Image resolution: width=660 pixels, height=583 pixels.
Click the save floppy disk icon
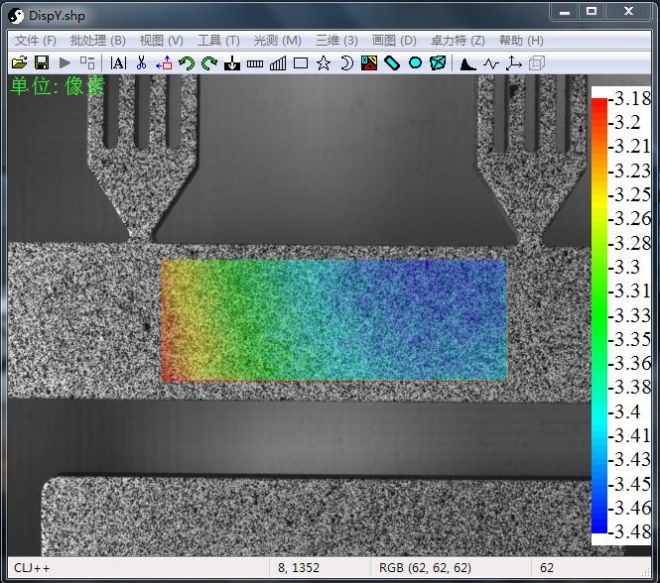[41, 63]
